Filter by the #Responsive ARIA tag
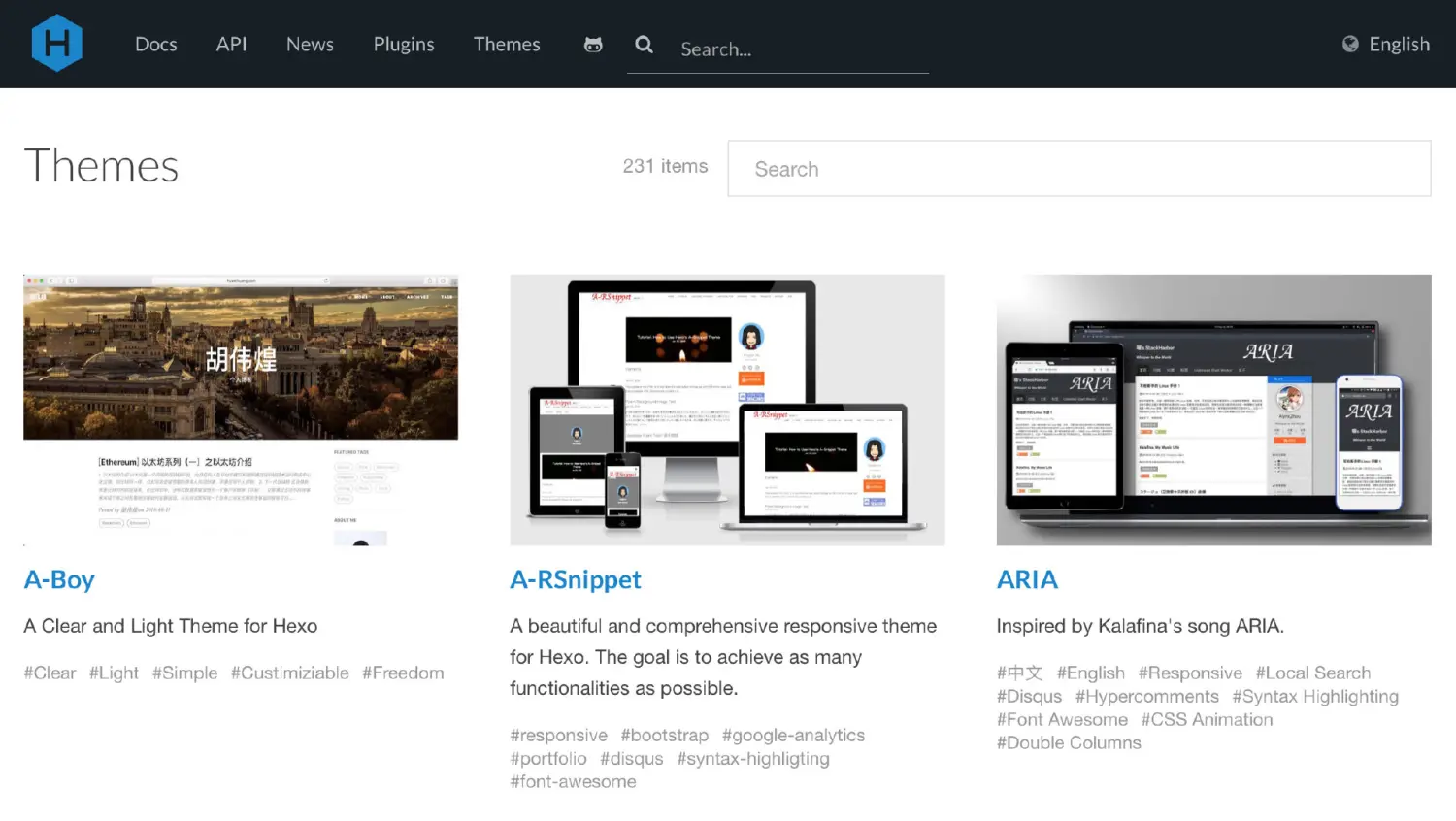1456x821 pixels. (x=1190, y=673)
